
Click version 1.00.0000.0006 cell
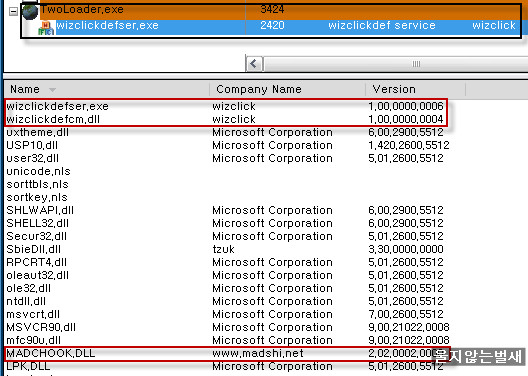tap(406, 106)
